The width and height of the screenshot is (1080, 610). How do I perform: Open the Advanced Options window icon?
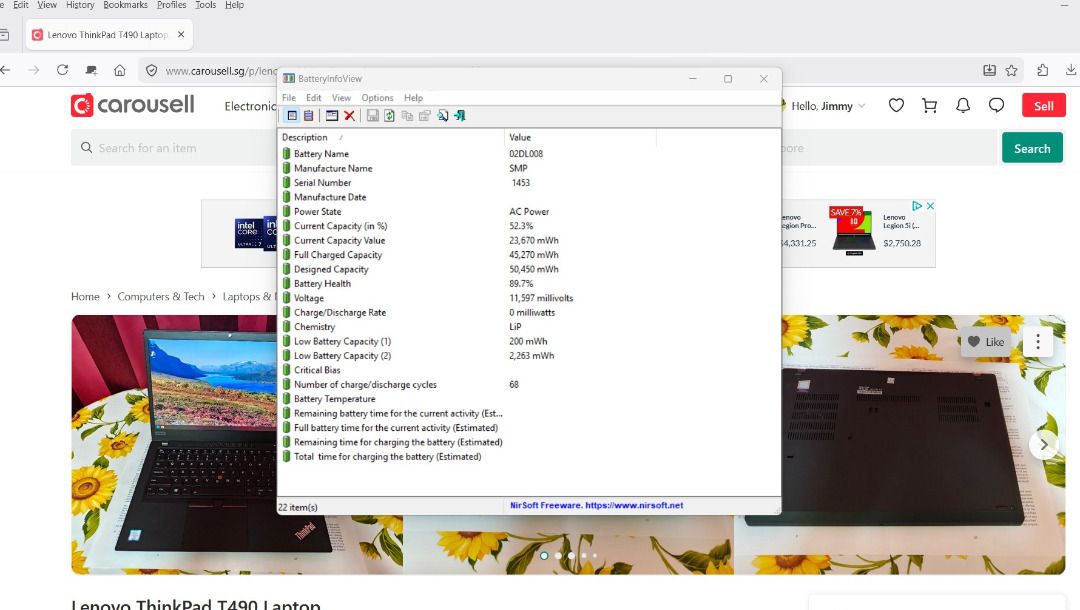[x=332, y=116]
